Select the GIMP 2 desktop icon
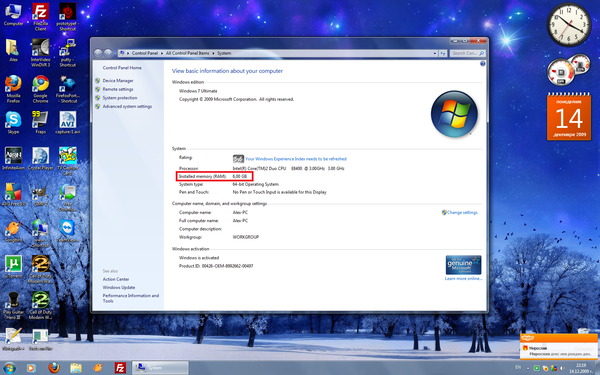 (41, 195)
